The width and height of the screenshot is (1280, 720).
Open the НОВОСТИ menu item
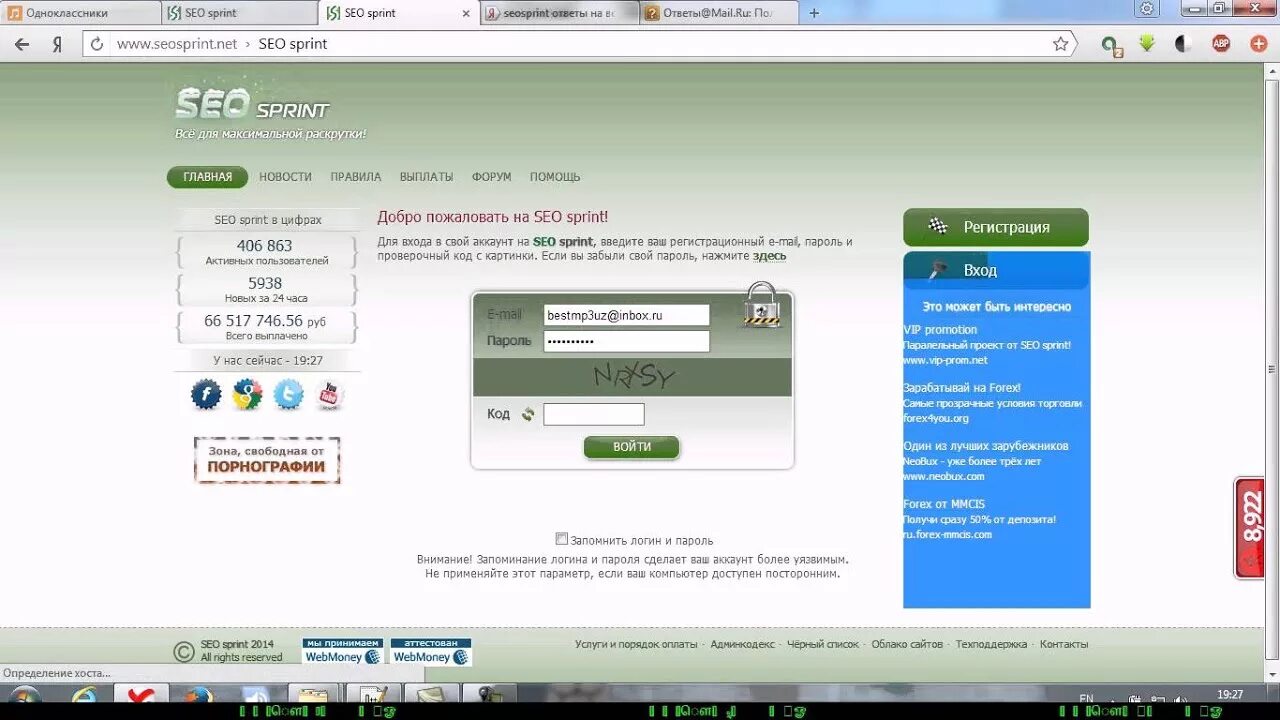(285, 177)
